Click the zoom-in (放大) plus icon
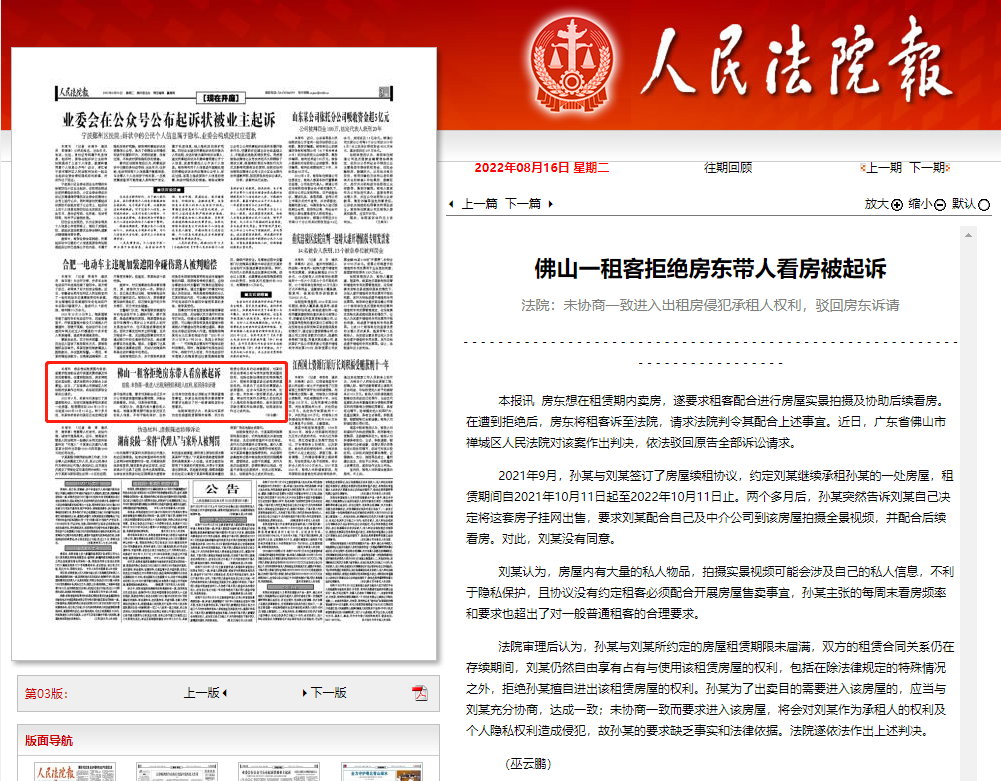This screenshot has height=781, width=1001. 897,204
